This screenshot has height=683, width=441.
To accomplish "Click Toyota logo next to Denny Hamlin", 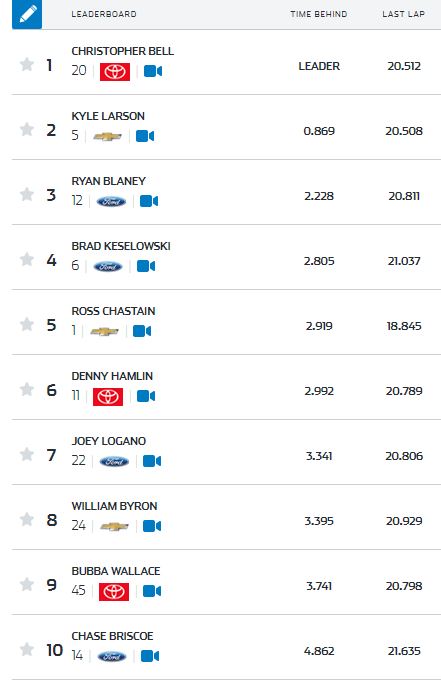I will pos(108,396).
